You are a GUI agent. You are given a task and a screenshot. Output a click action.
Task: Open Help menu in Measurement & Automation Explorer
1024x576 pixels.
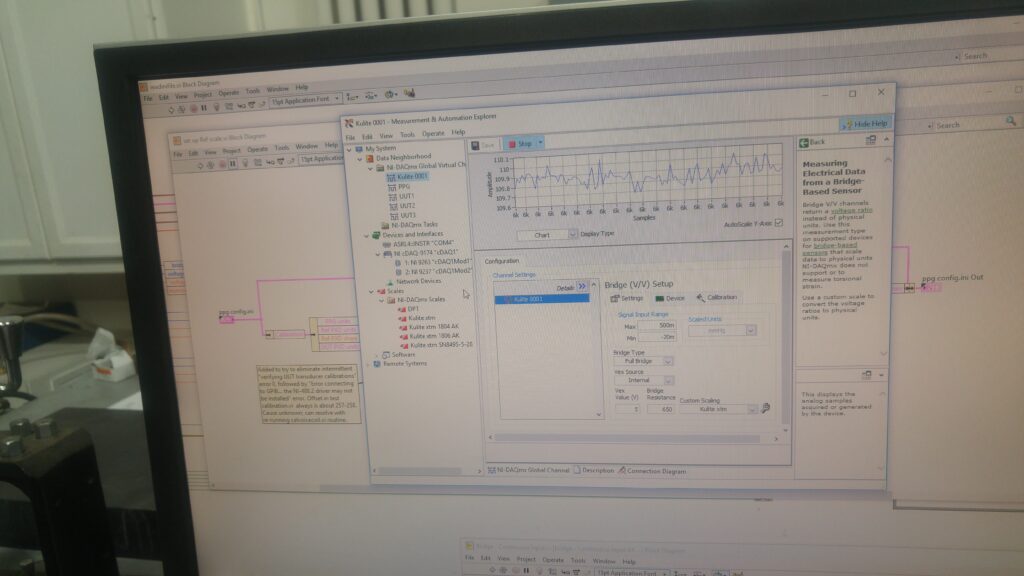click(458, 132)
